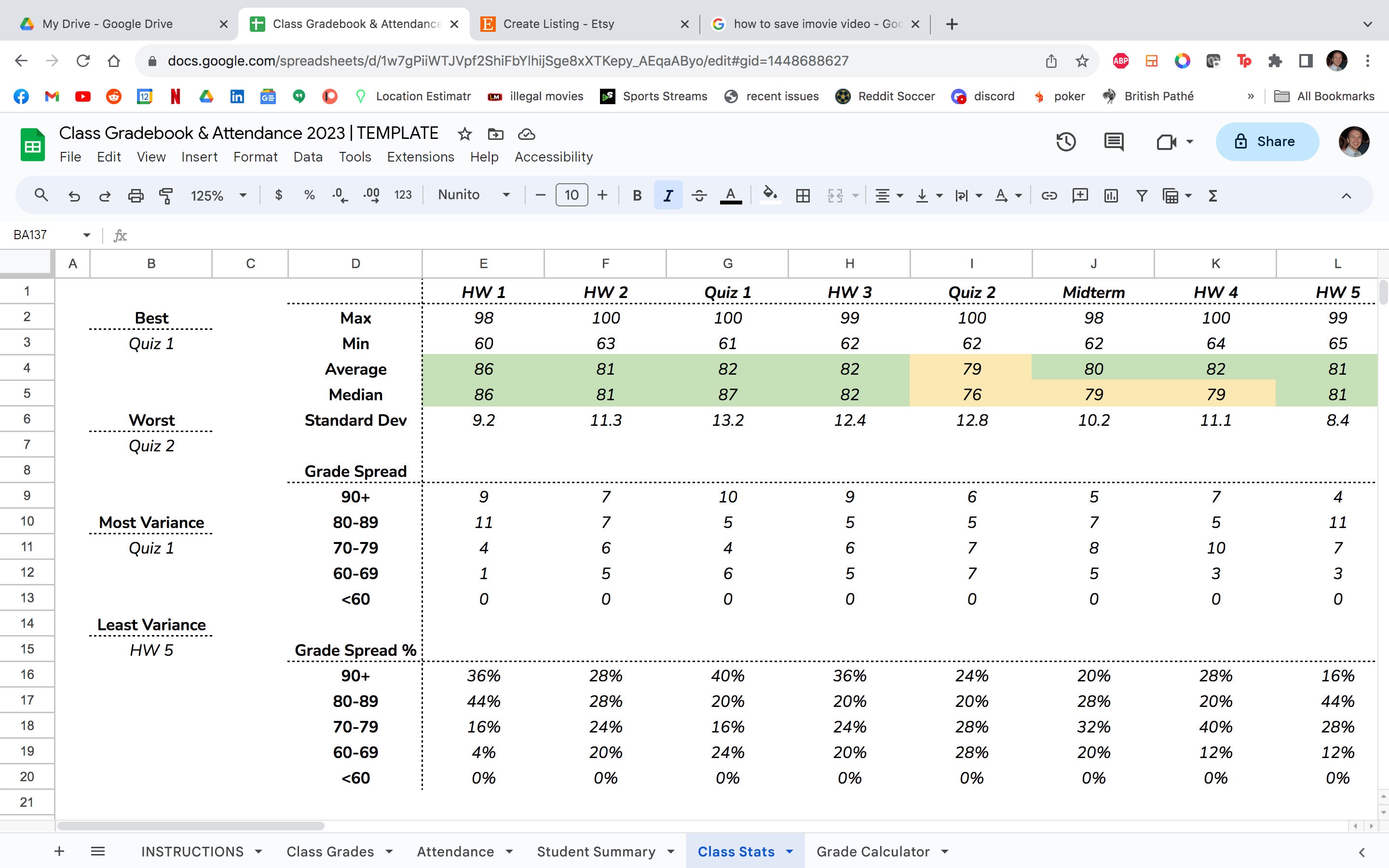Click the functions sigma icon
The image size is (1389, 868).
pyautogui.click(x=1213, y=196)
